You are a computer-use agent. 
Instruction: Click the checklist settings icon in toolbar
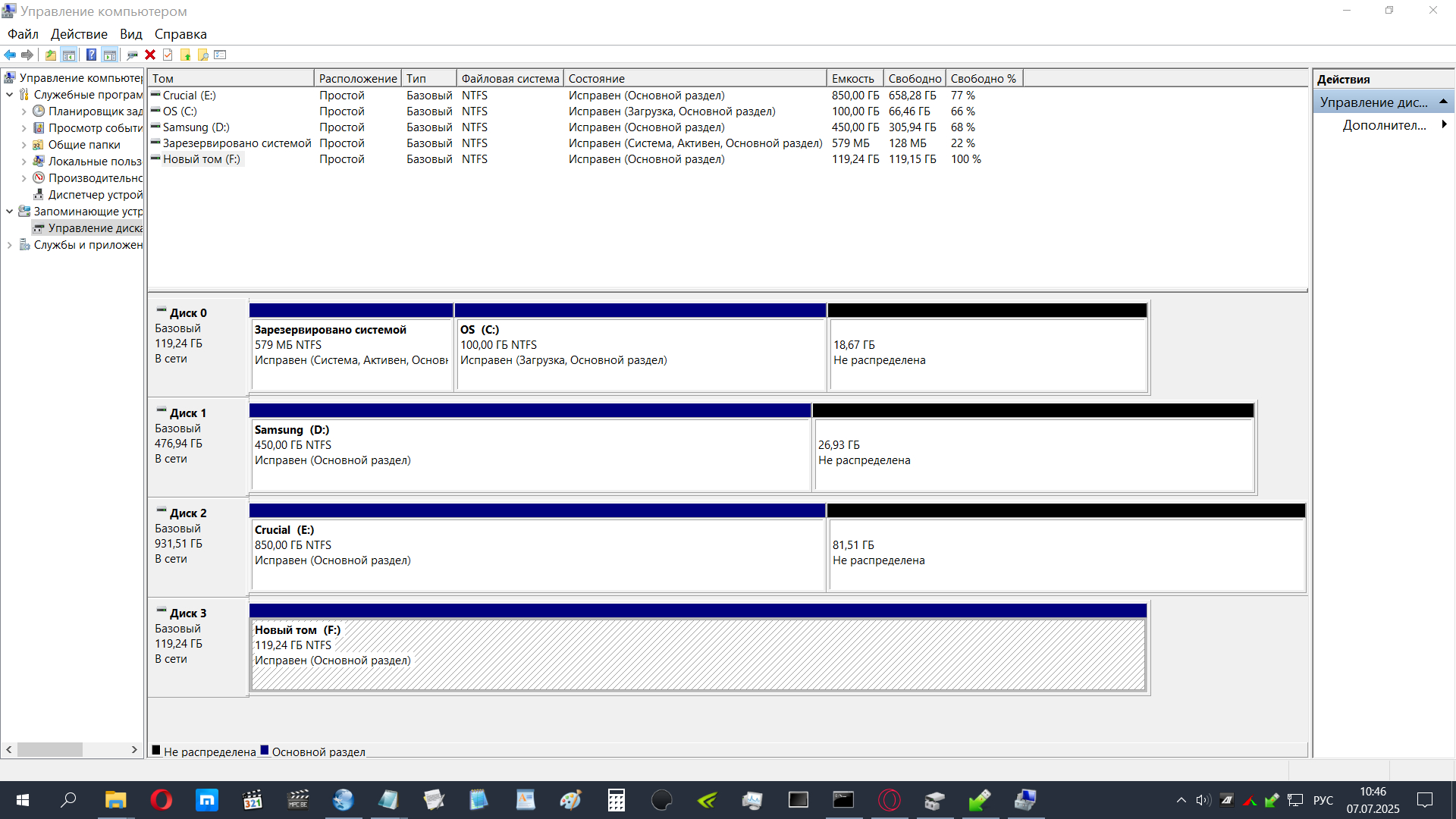220,55
